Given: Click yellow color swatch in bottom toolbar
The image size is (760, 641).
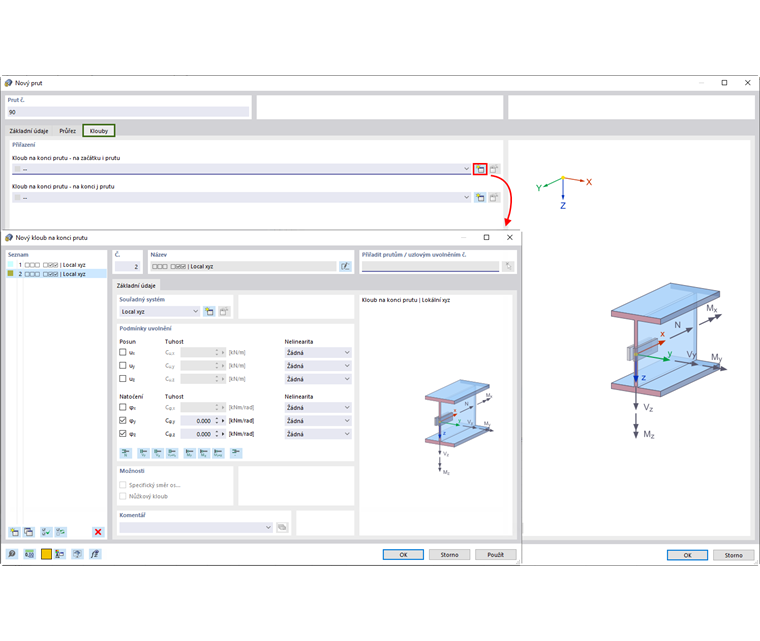Looking at the screenshot, I should [46, 554].
